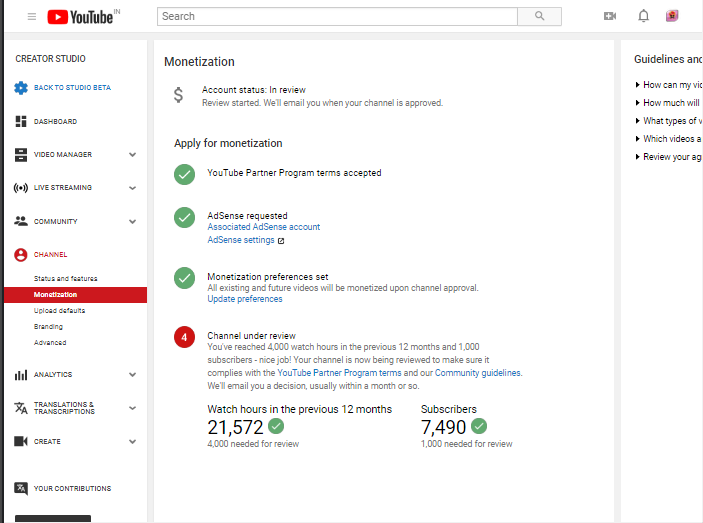Click the Create camera icon in sidebar
Image resolution: width=703 pixels, height=523 pixels.
[21, 441]
